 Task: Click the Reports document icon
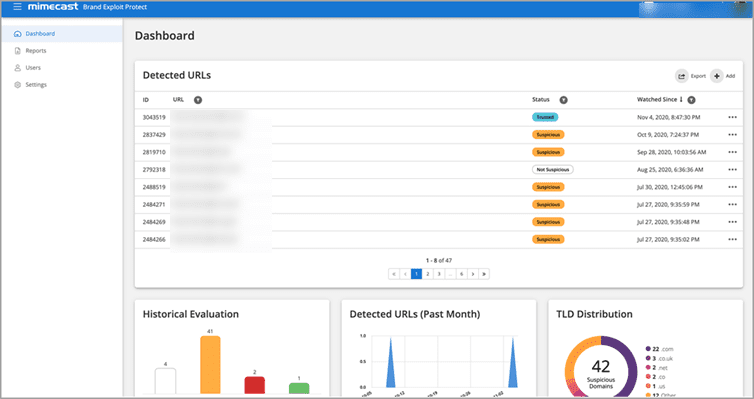point(18,50)
